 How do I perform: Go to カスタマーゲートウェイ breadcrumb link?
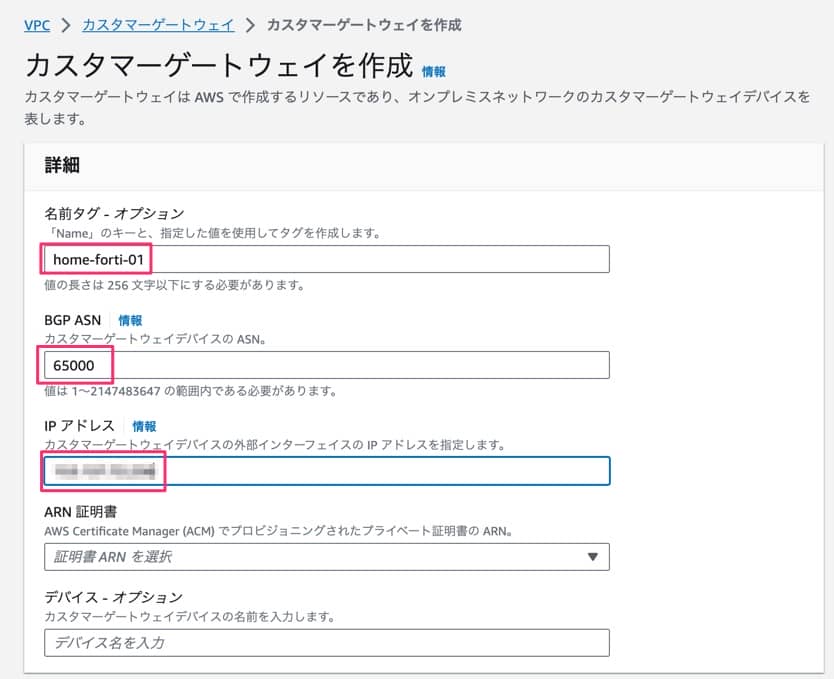(158, 25)
